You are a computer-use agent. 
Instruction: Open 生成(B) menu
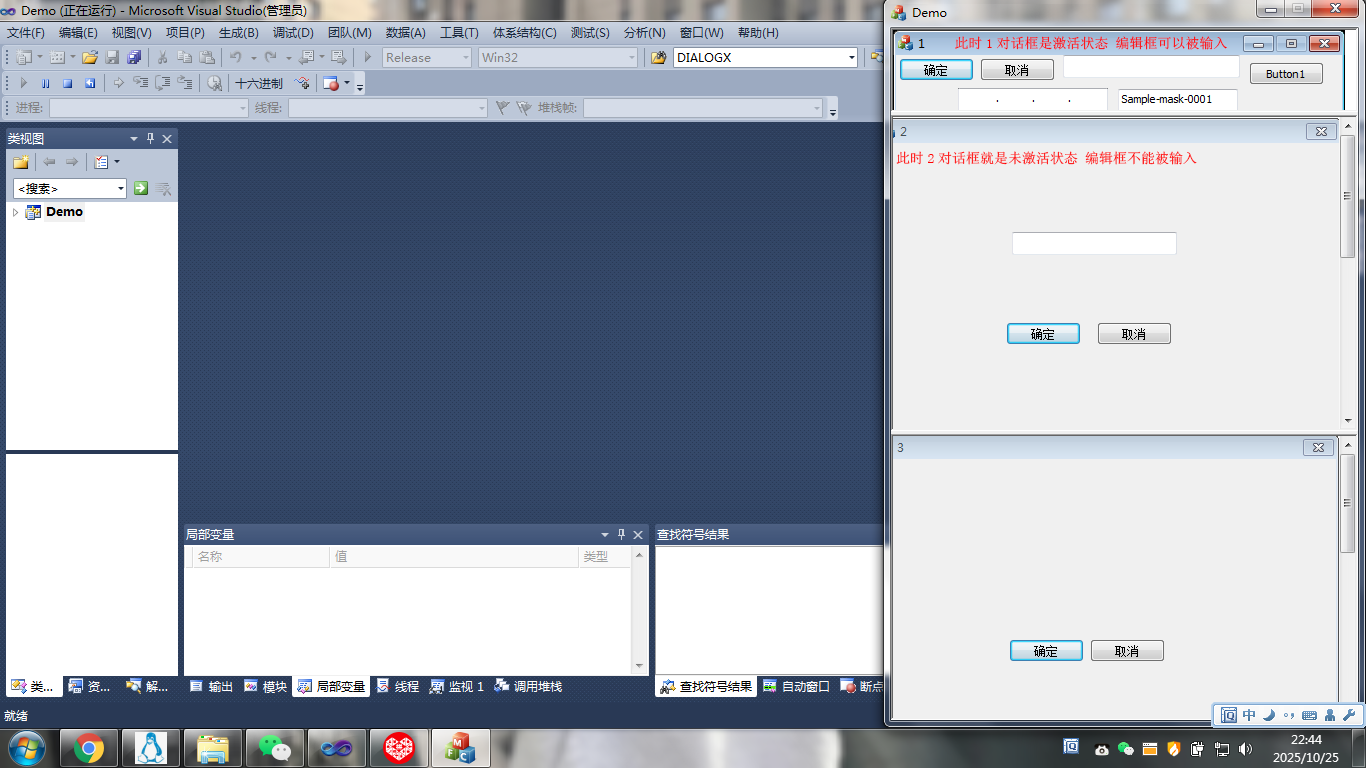tap(239, 33)
